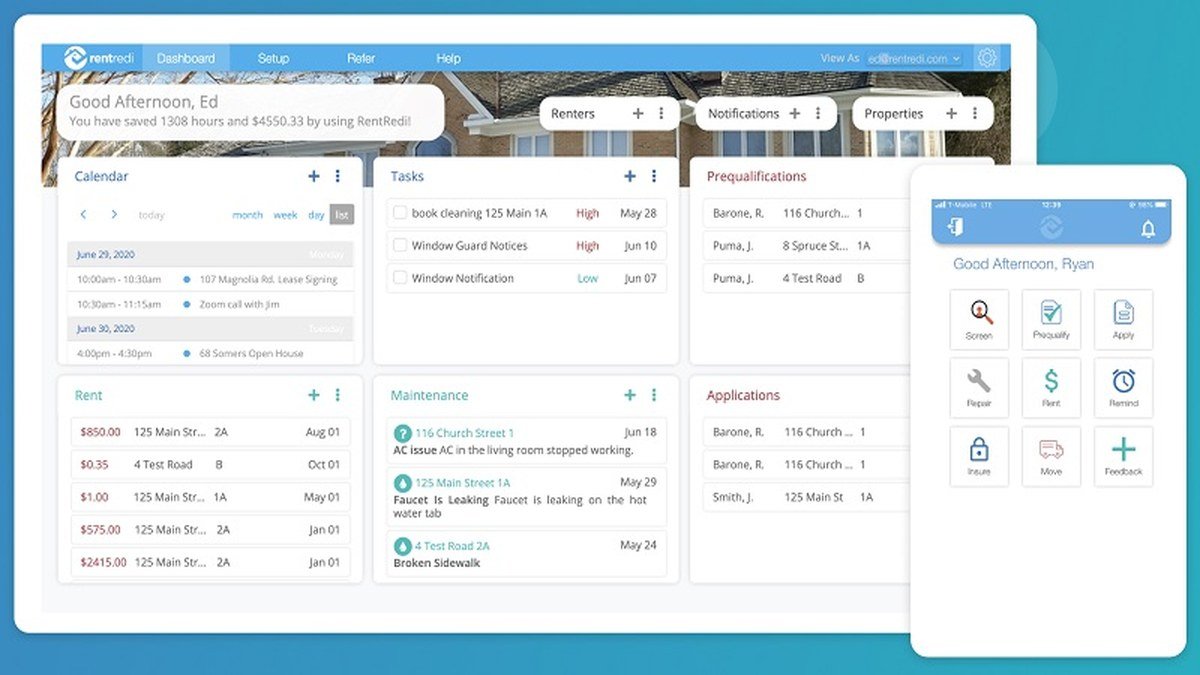Tap Apply icon in mobile app
The height and width of the screenshot is (675, 1200).
[x=1123, y=319]
